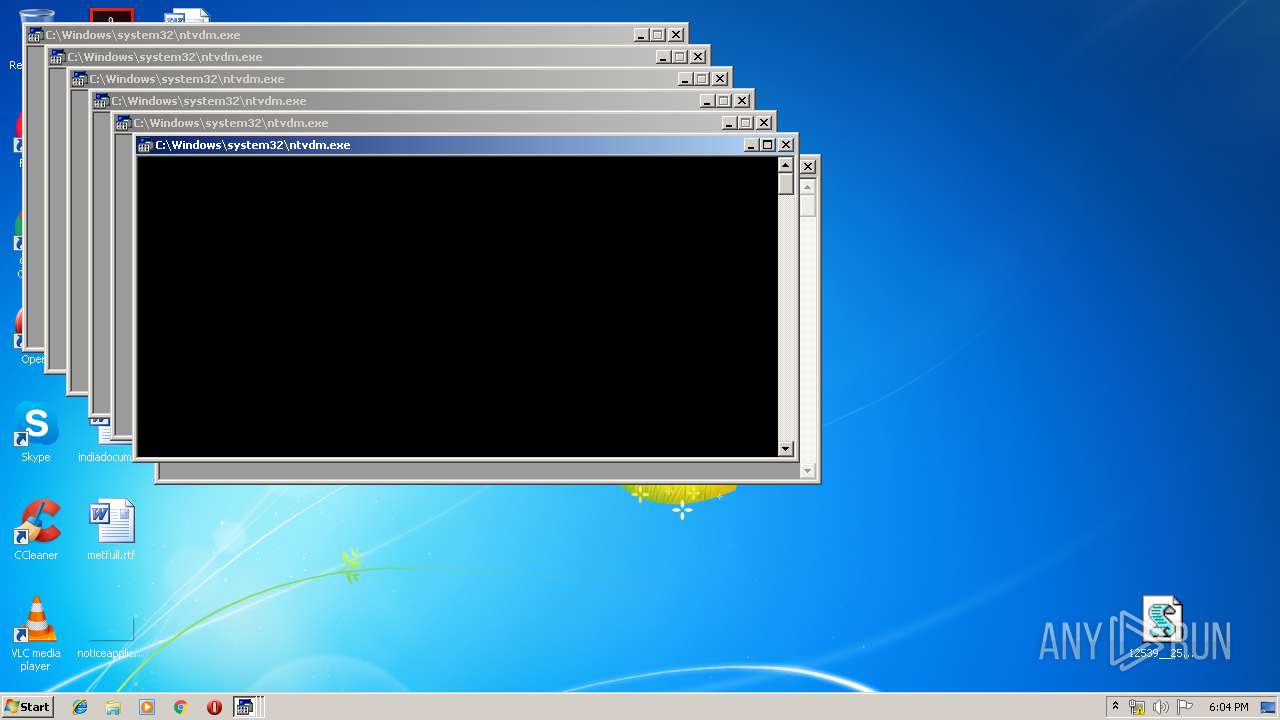
Task: Open VLC media player desktop shortcut
Action: (36, 634)
